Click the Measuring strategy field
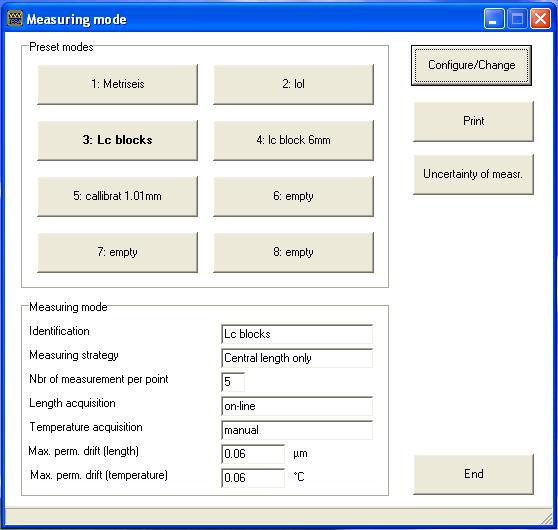This screenshot has width=558, height=530. tap(297, 358)
